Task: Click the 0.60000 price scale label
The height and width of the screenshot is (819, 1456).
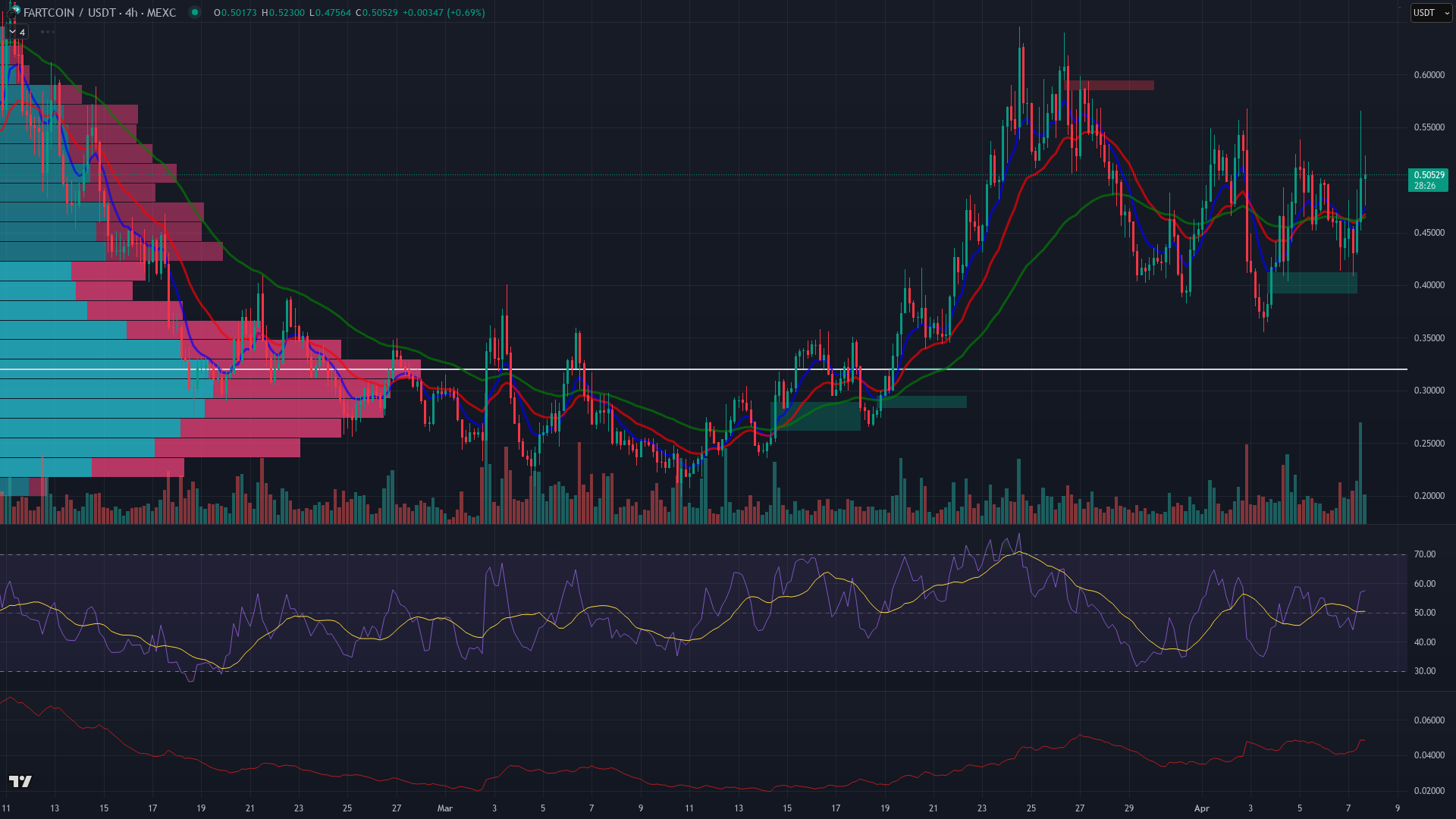Action: (1429, 75)
